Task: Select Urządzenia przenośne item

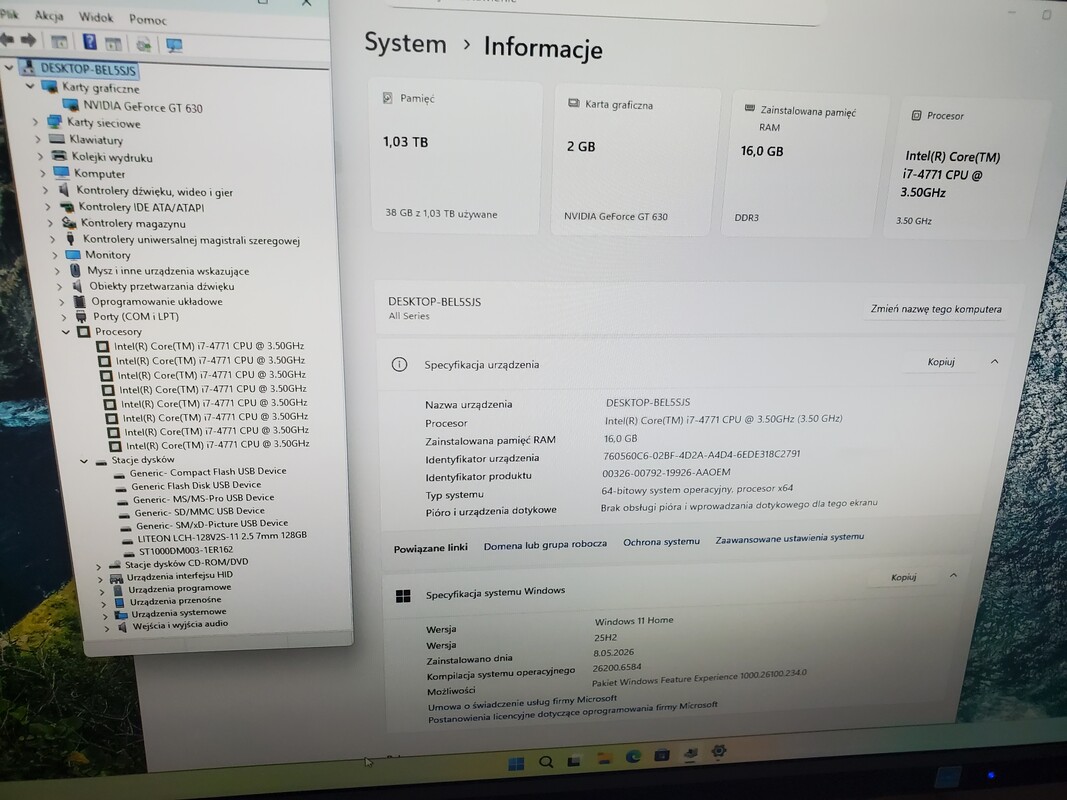Action: 176,601
